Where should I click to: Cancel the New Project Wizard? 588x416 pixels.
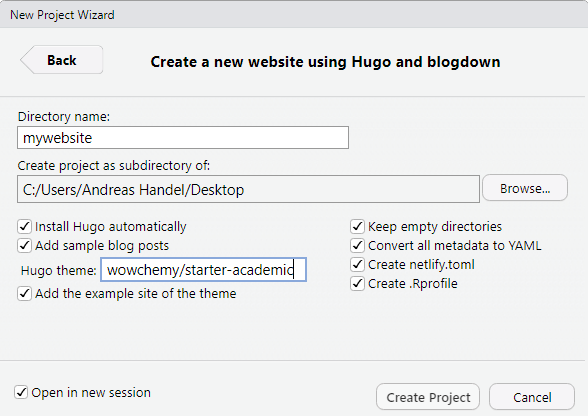pos(532,397)
